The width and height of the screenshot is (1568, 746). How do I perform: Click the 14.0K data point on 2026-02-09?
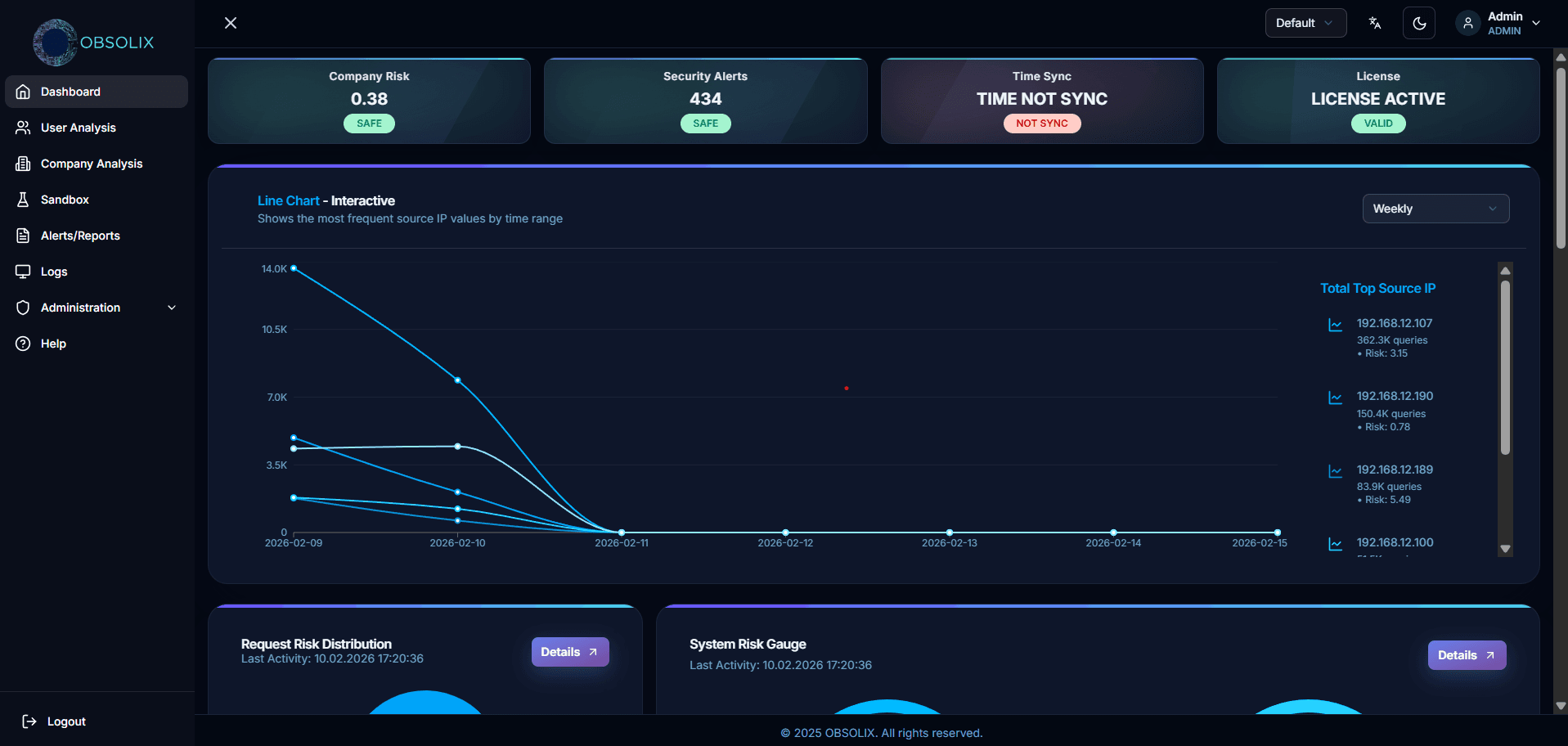coord(294,268)
